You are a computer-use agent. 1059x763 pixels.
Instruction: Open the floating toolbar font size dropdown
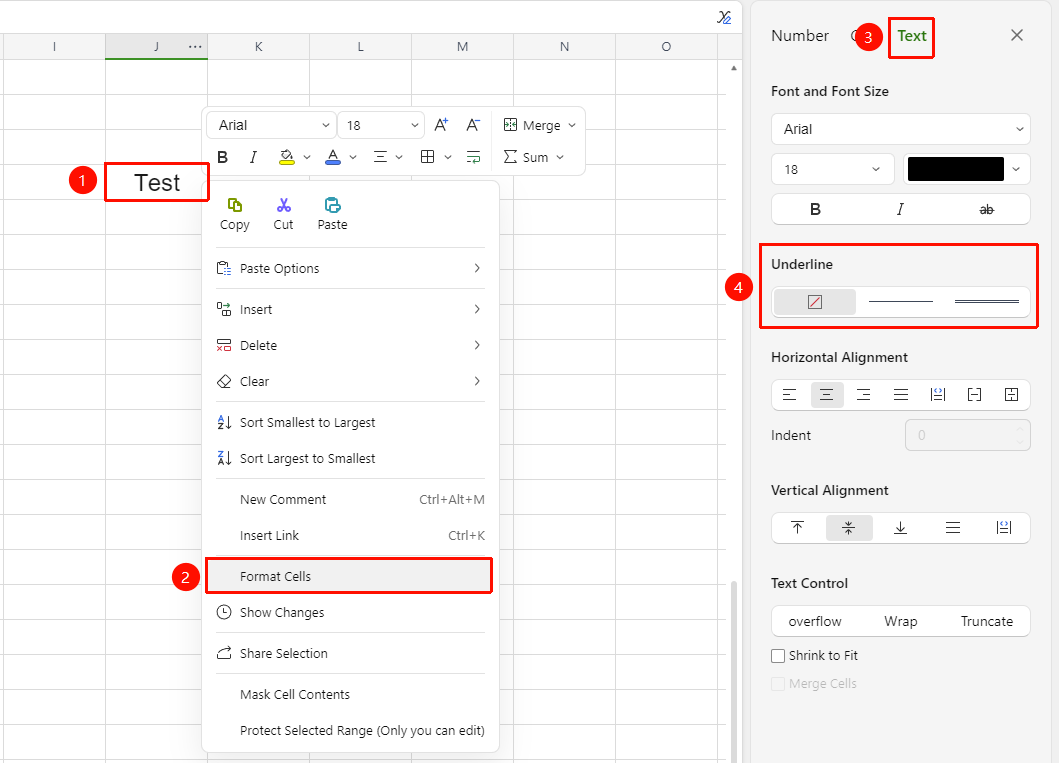(381, 125)
